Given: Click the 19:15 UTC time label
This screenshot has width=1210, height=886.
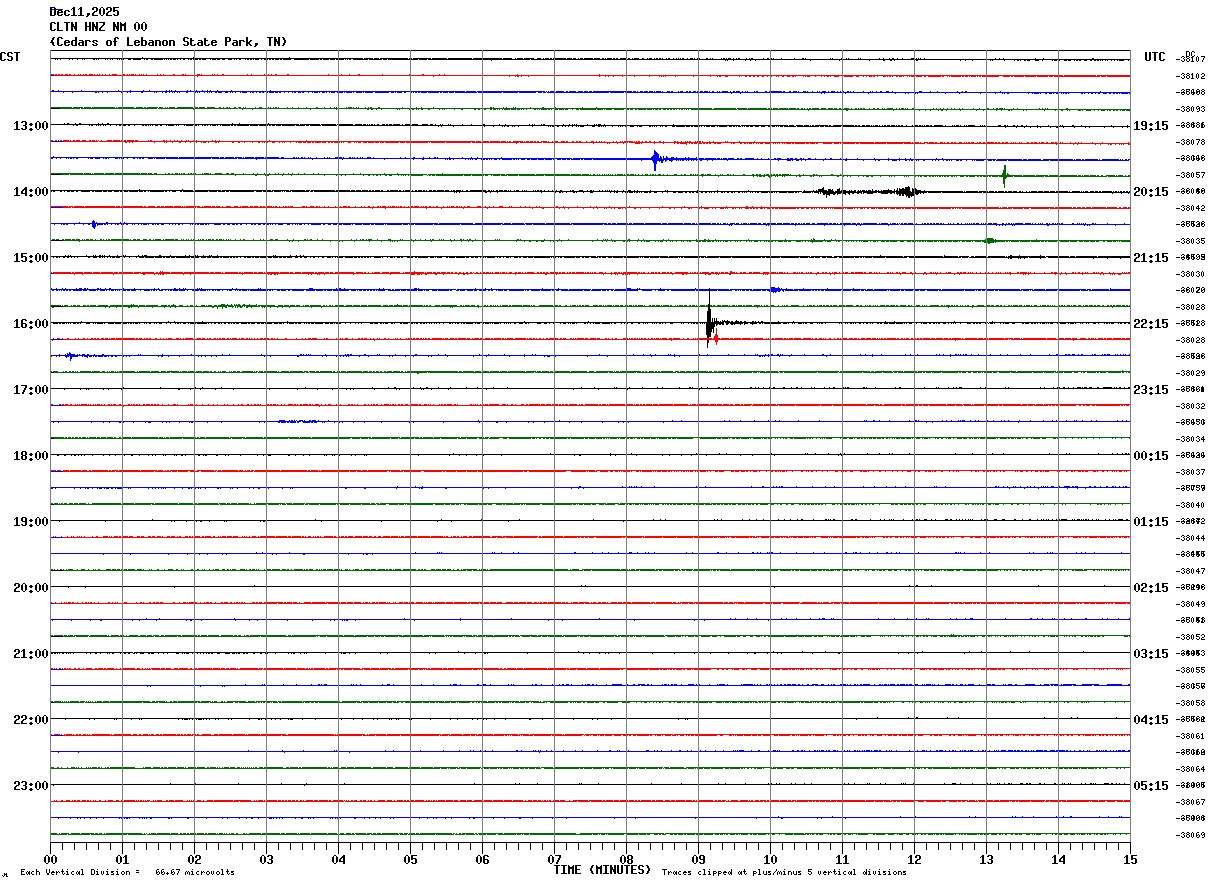Looking at the screenshot, I should (1150, 125).
